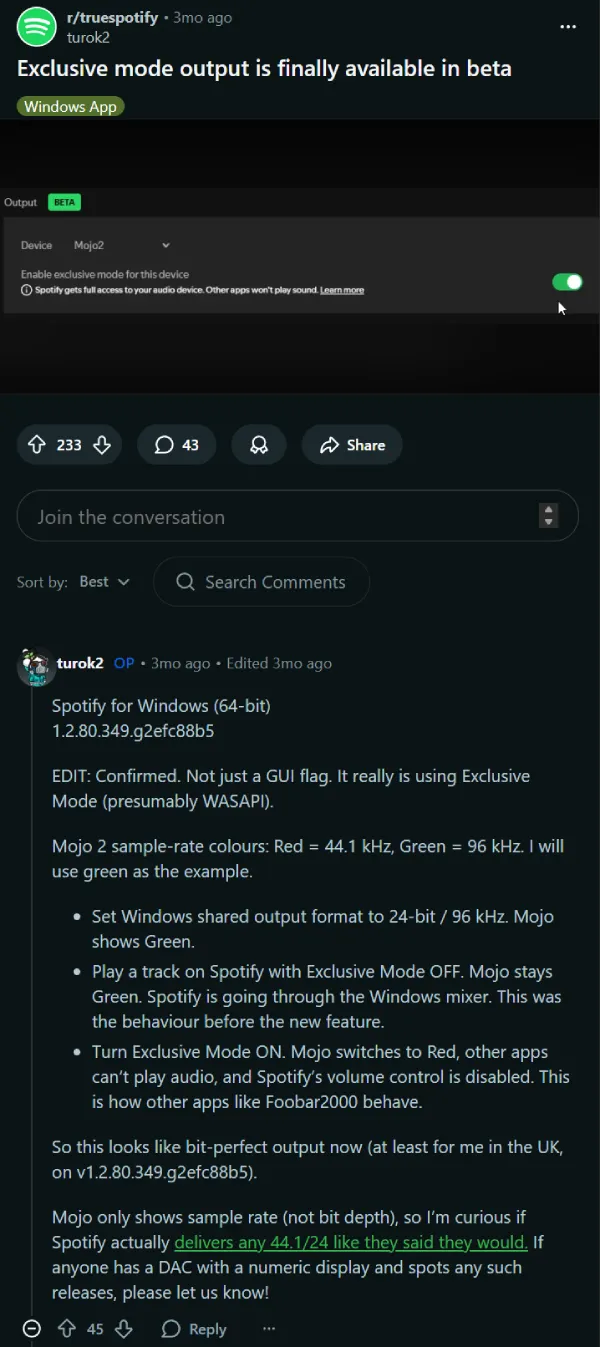Give an award to the post
The height and width of the screenshot is (1347, 600).
click(259, 445)
